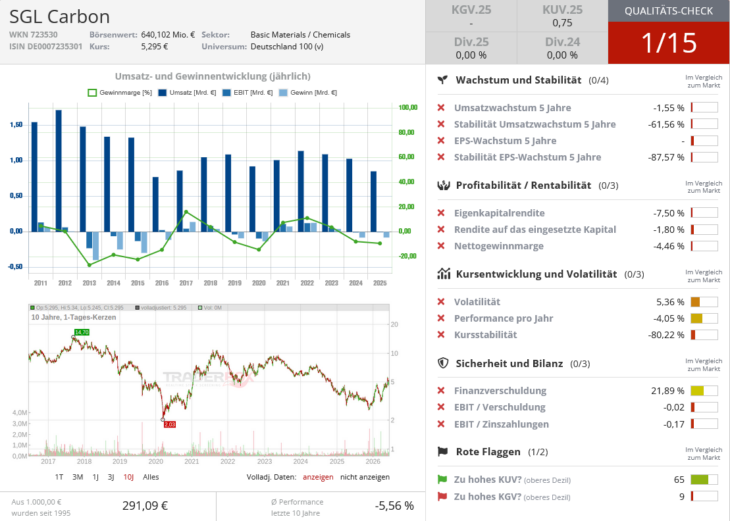
Task: Click the chart icon beside Kursentwicklung und Volatilität
Action: pos(443,274)
